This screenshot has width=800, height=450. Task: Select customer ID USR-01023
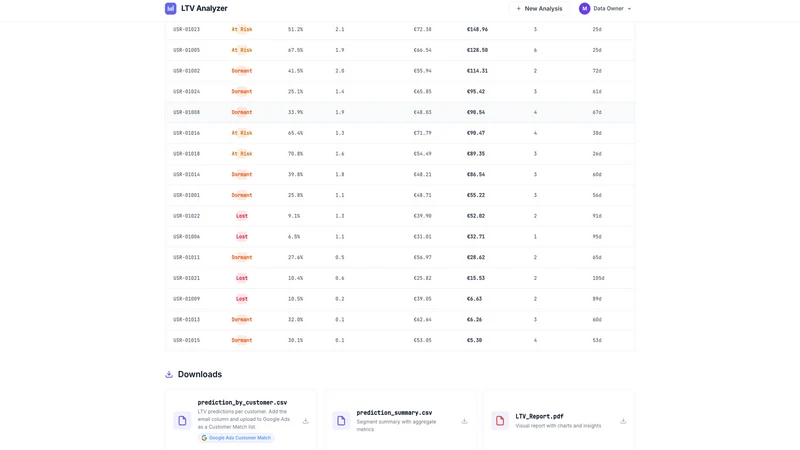[x=186, y=30]
